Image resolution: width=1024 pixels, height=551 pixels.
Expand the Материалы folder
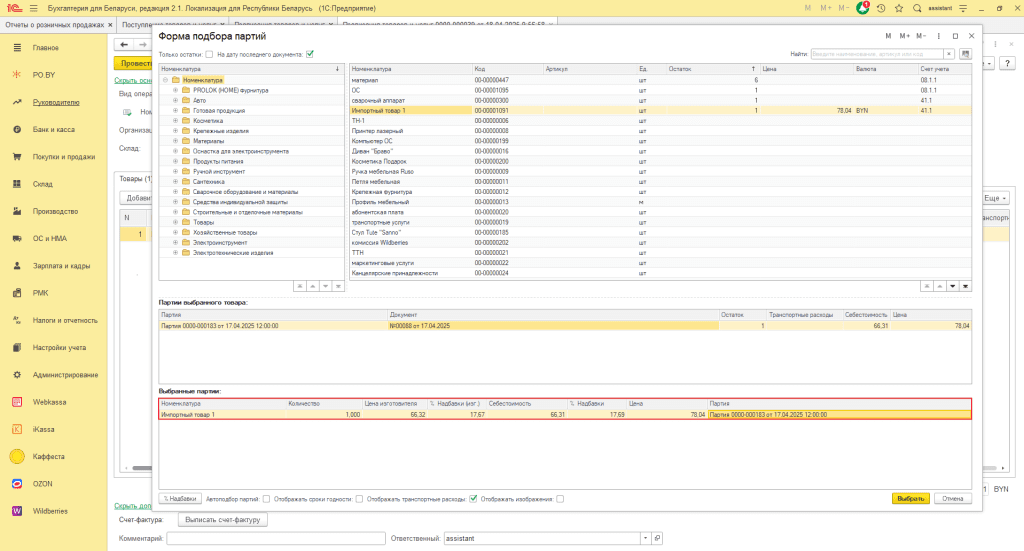pos(175,140)
